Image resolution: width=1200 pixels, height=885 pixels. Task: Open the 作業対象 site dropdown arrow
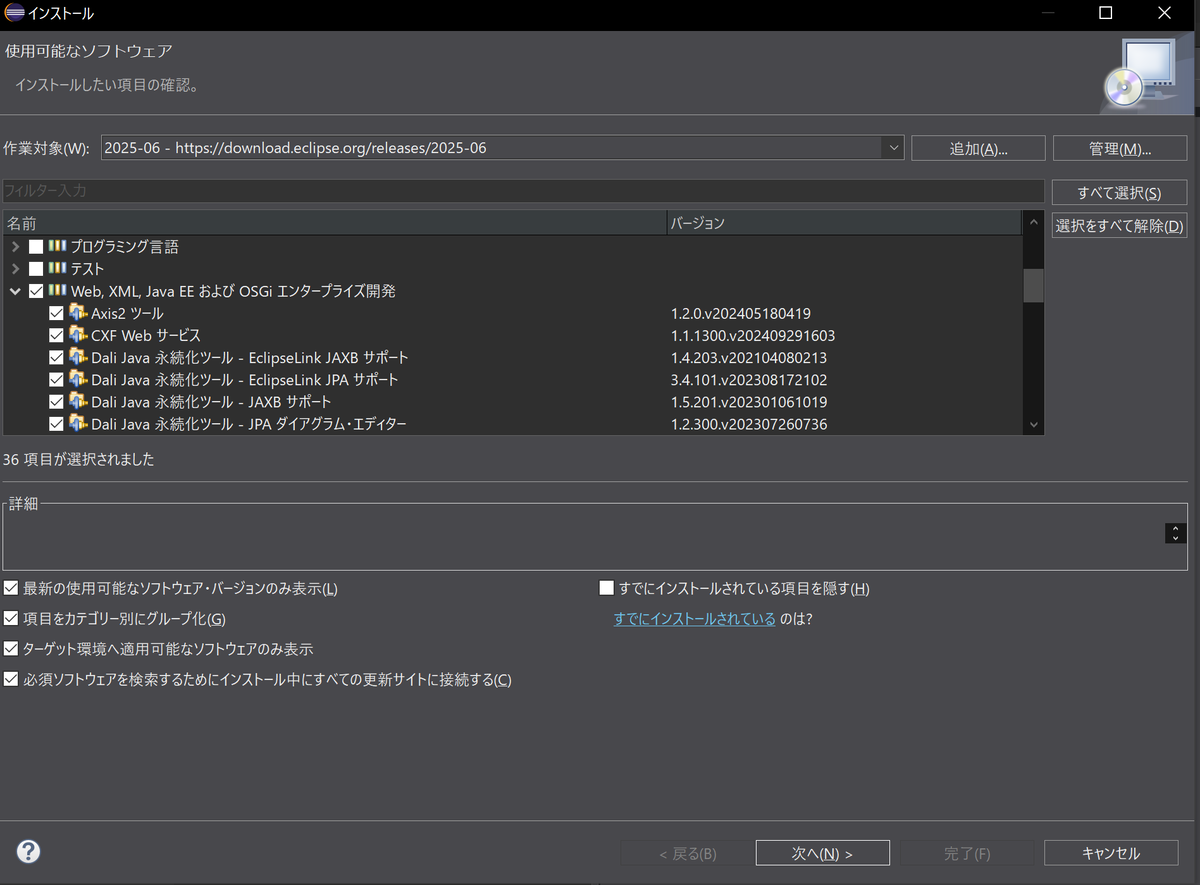(x=893, y=148)
